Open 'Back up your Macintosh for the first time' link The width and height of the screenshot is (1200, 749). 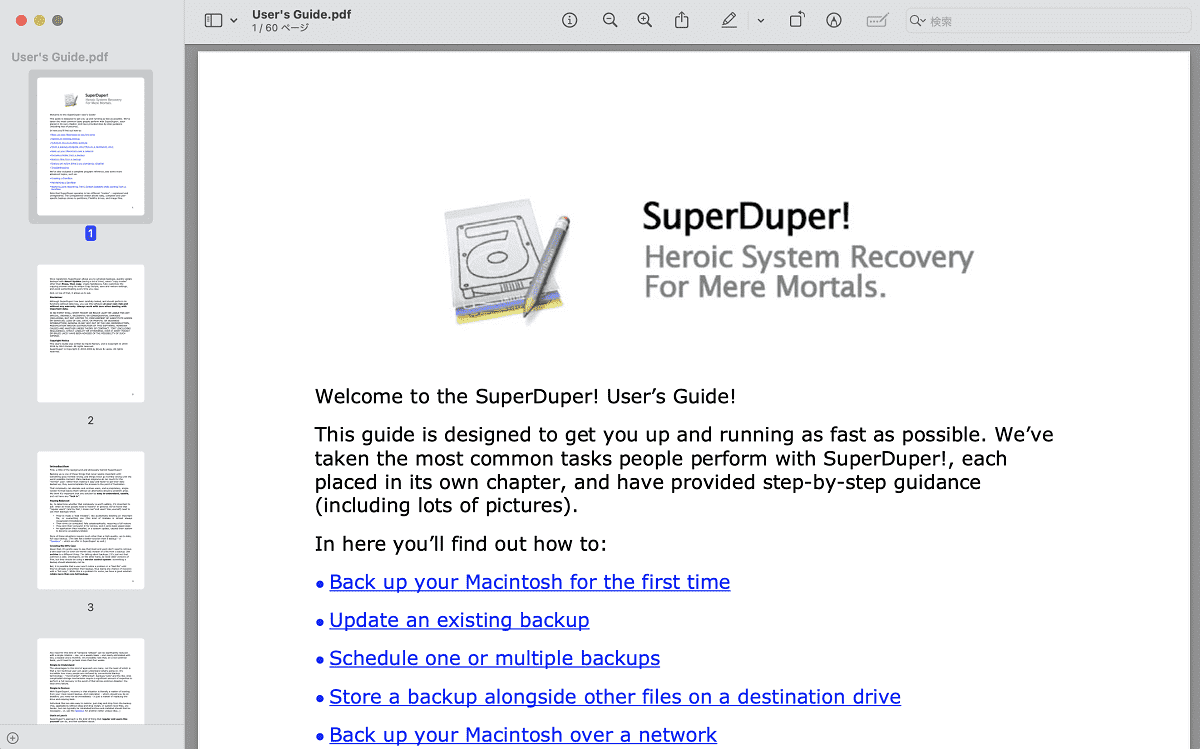tap(530, 582)
